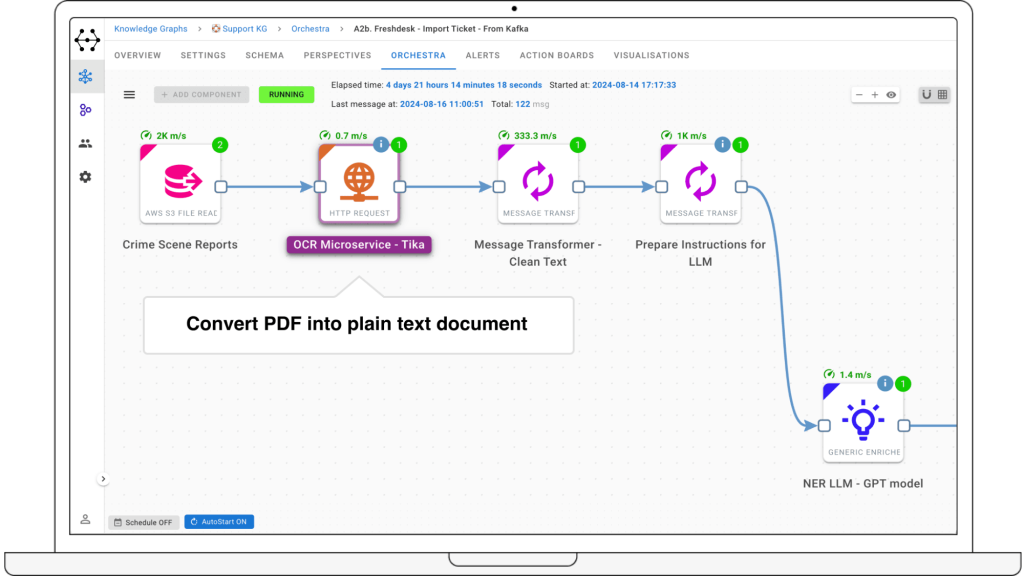This screenshot has height=576, width=1024.
Task: Open the settings gear in the sidebar
Action: coord(86,177)
